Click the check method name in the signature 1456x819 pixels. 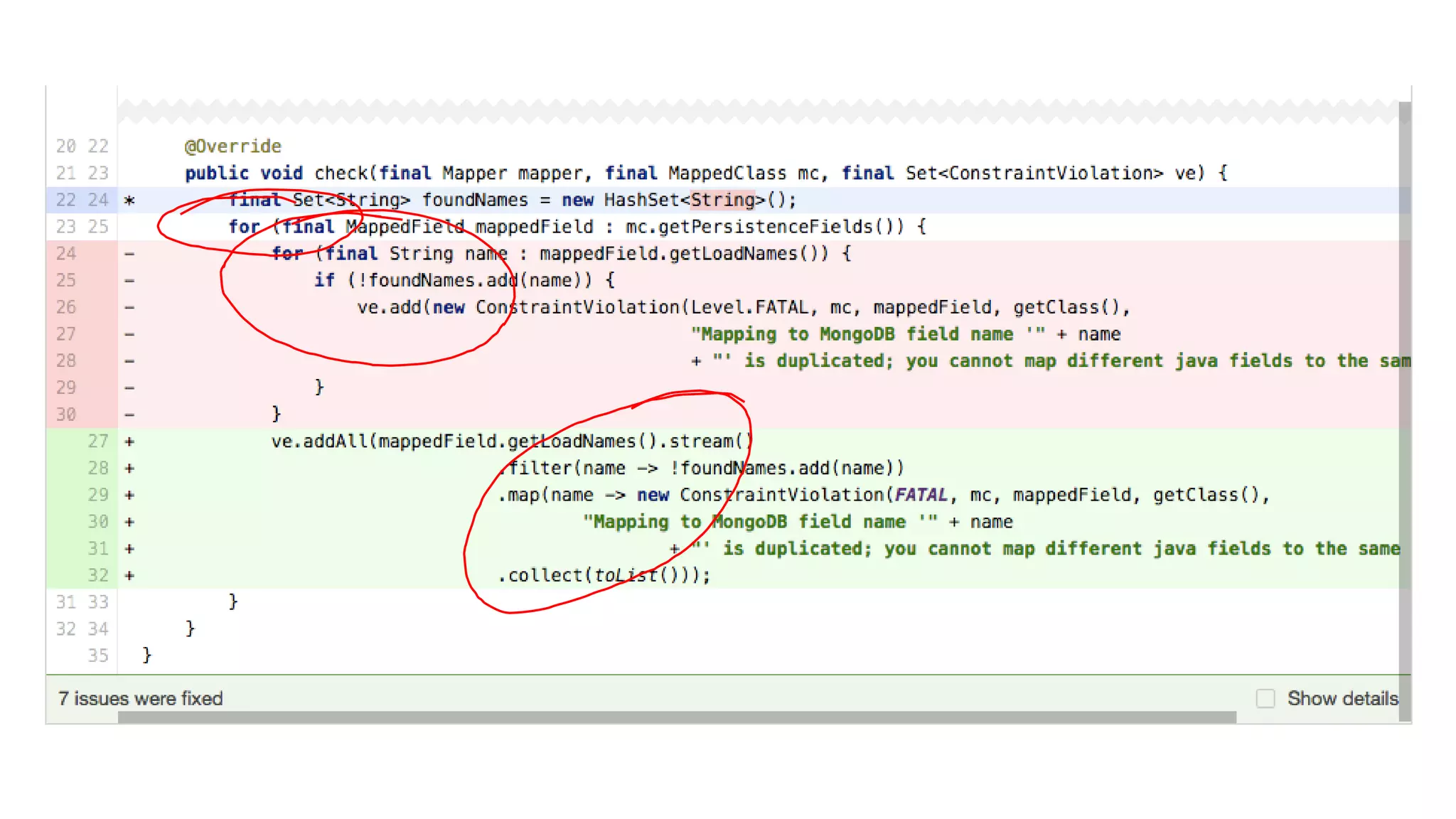[341, 173]
